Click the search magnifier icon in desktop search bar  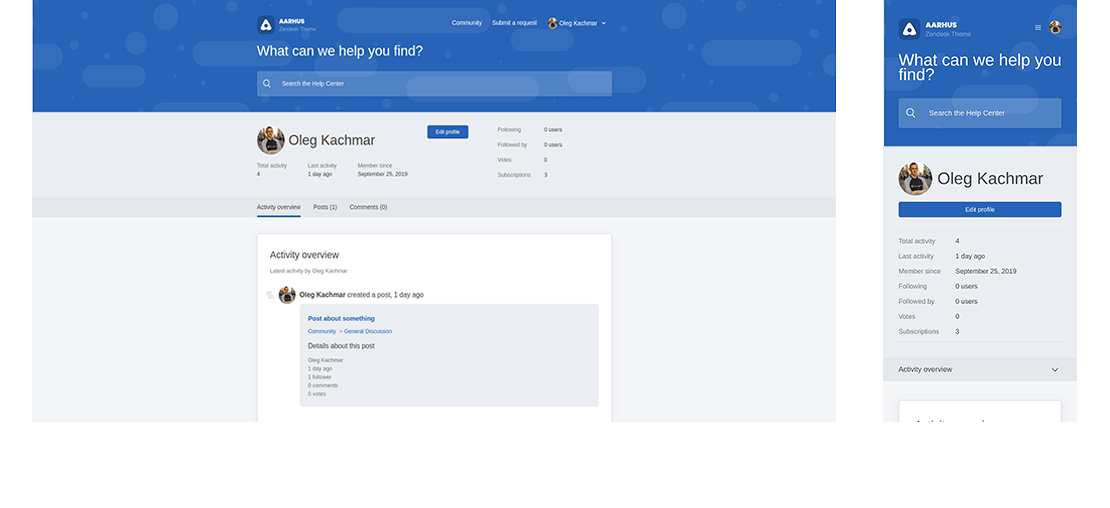(x=267, y=83)
